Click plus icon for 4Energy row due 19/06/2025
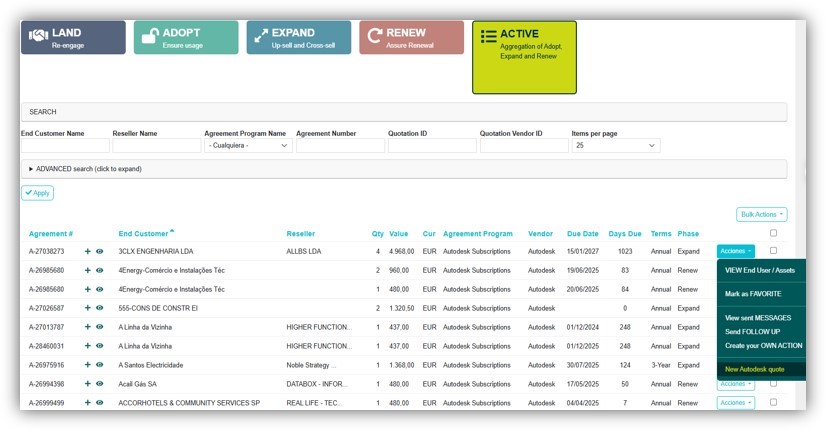This screenshot has height=430, width=826. point(88,270)
